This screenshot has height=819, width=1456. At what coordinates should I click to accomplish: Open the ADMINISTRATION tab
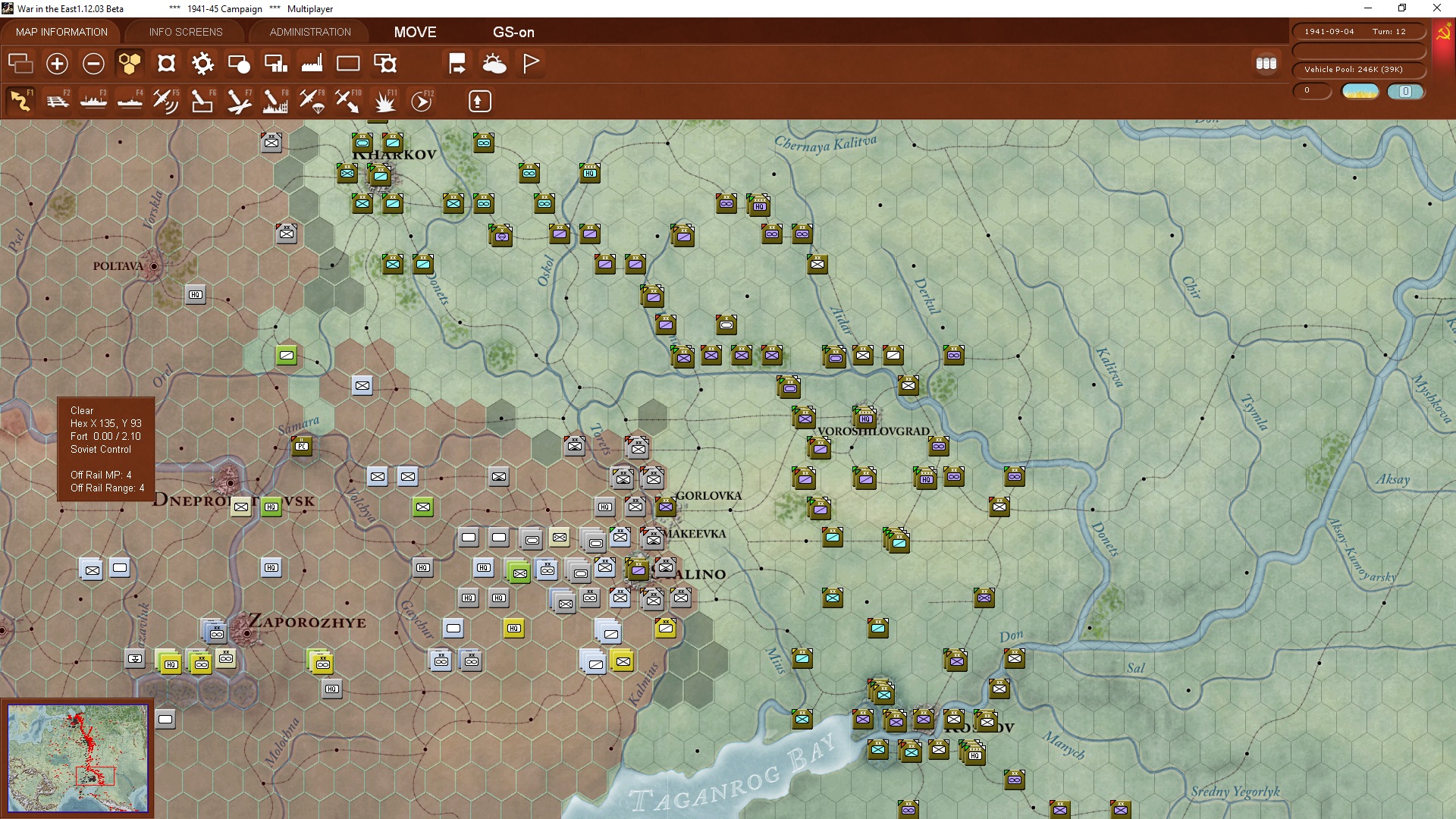point(310,32)
